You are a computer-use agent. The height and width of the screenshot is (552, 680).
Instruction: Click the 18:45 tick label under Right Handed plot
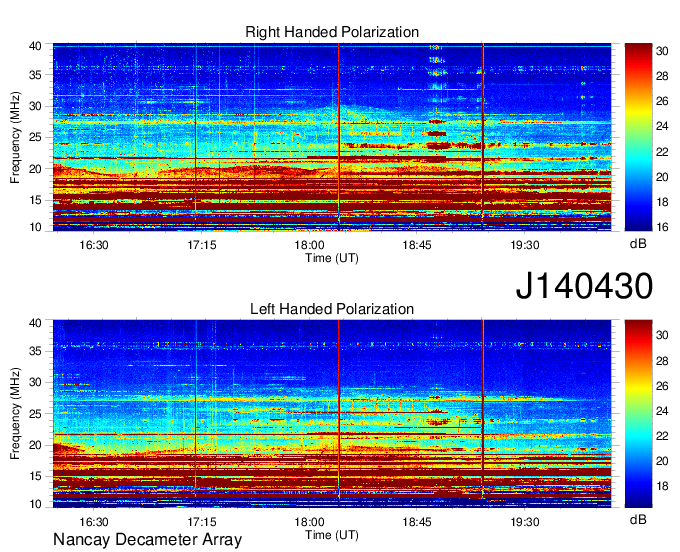click(417, 245)
